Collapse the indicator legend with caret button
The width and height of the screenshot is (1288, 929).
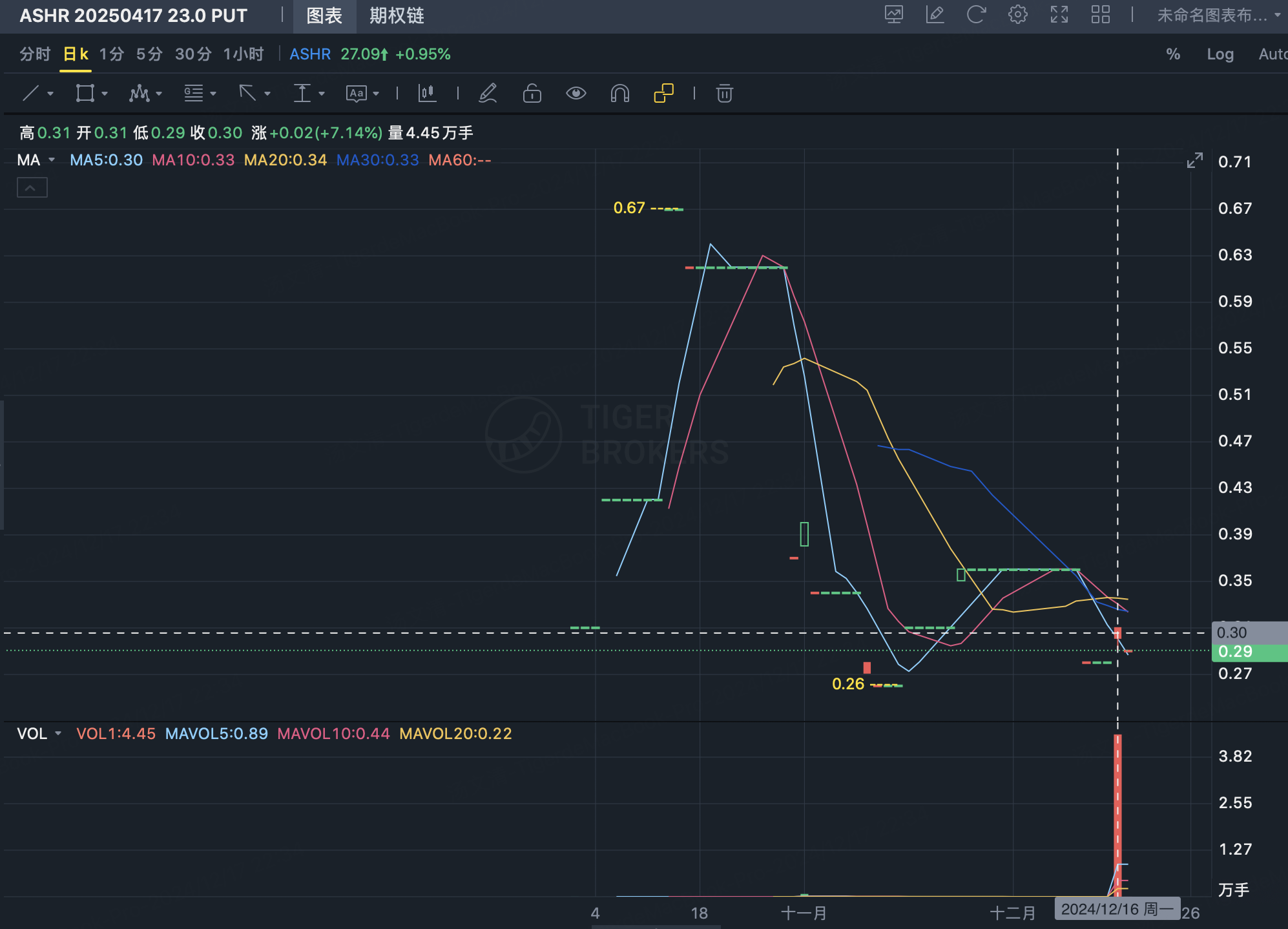[x=32, y=188]
